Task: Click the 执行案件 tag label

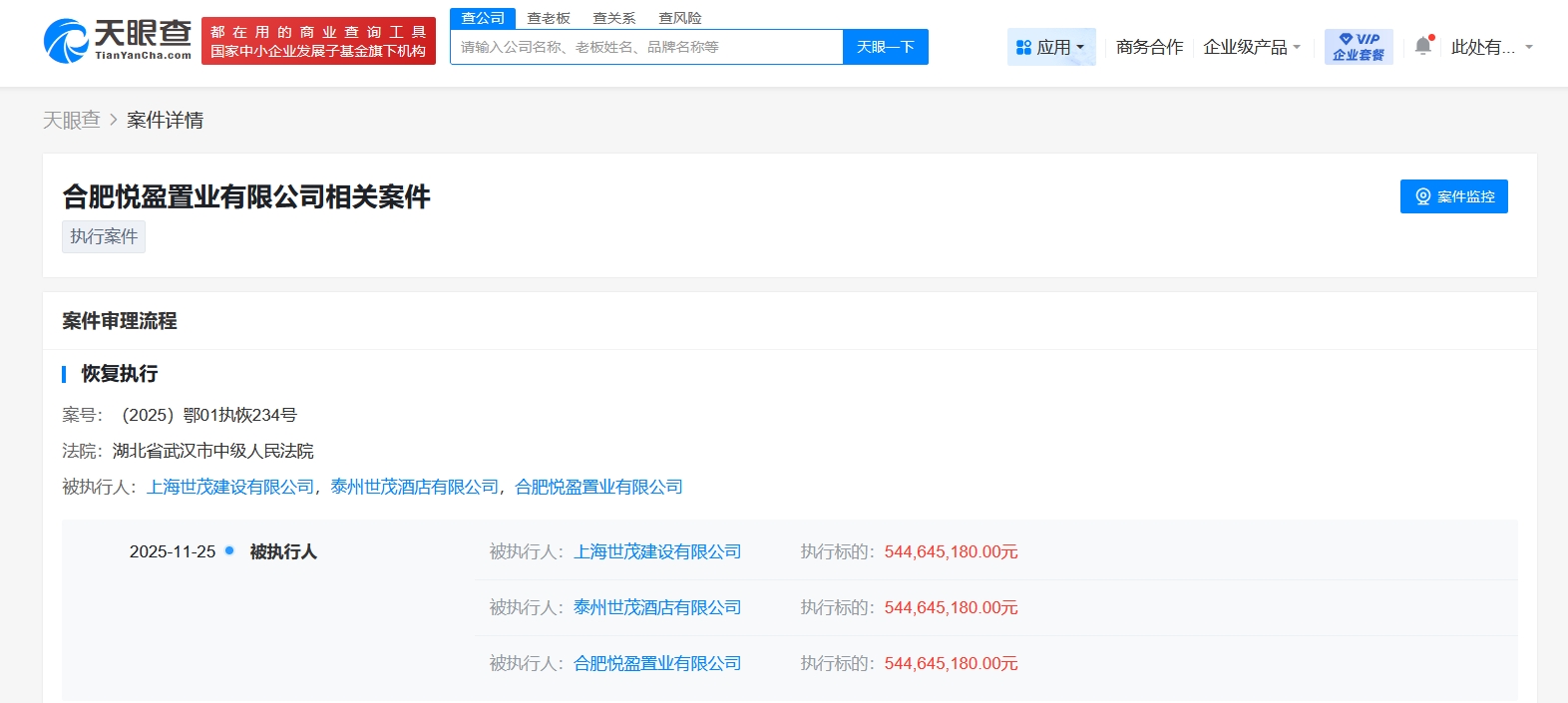Action: (x=104, y=236)
